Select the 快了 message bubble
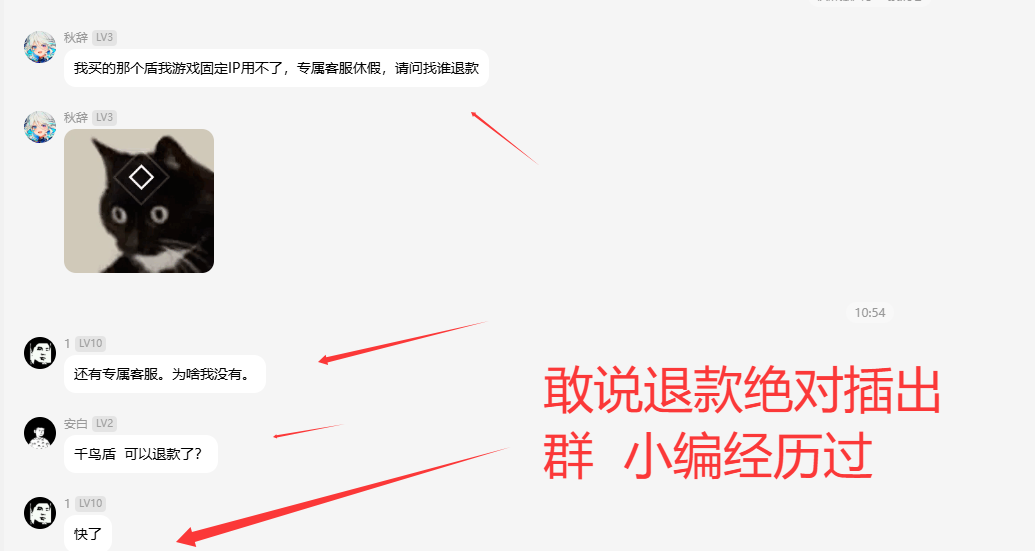1035x551 pixels. pyautogui.click(x=88, y=533)
